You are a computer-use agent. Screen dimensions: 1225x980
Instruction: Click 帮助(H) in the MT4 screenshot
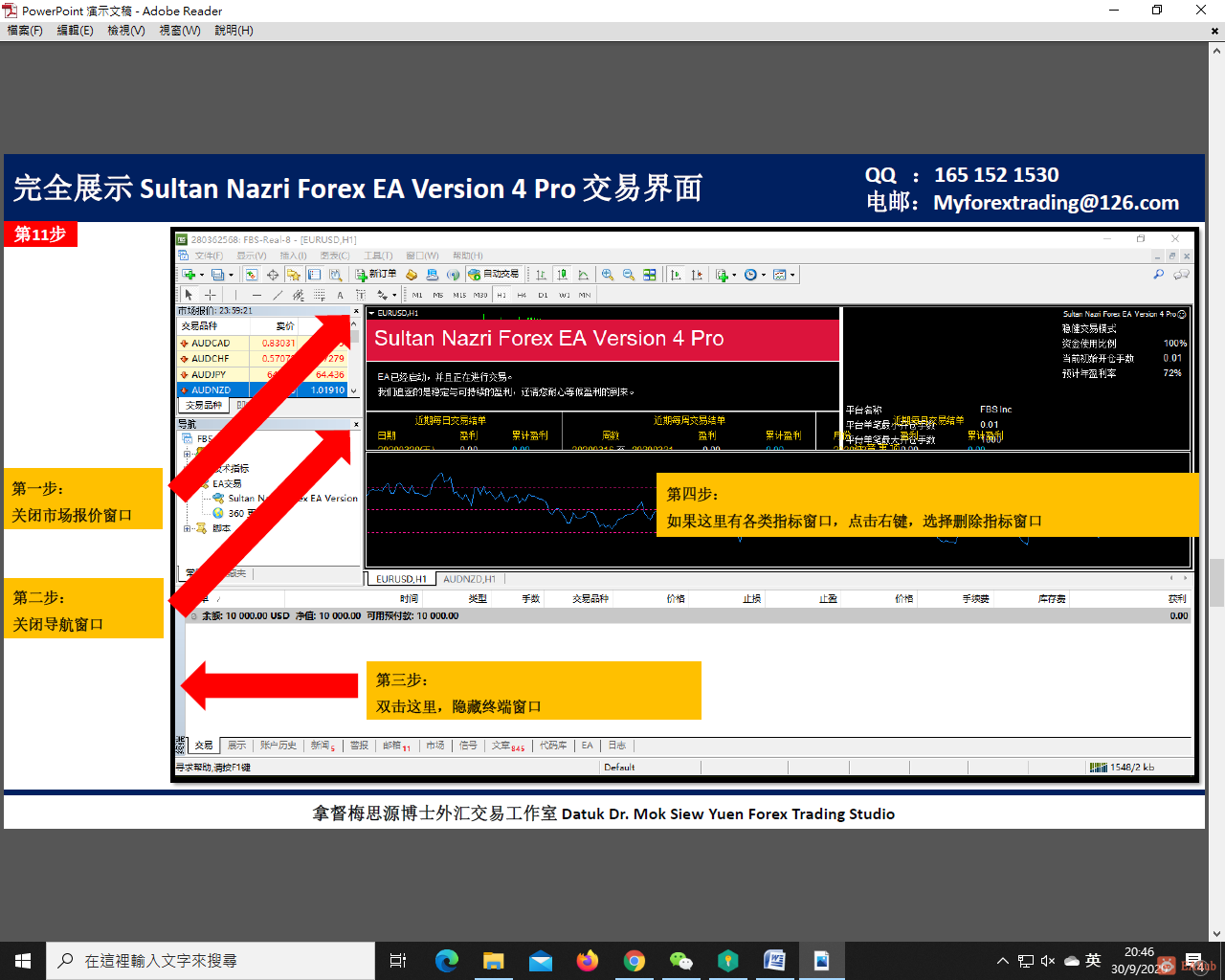(468, 256)
